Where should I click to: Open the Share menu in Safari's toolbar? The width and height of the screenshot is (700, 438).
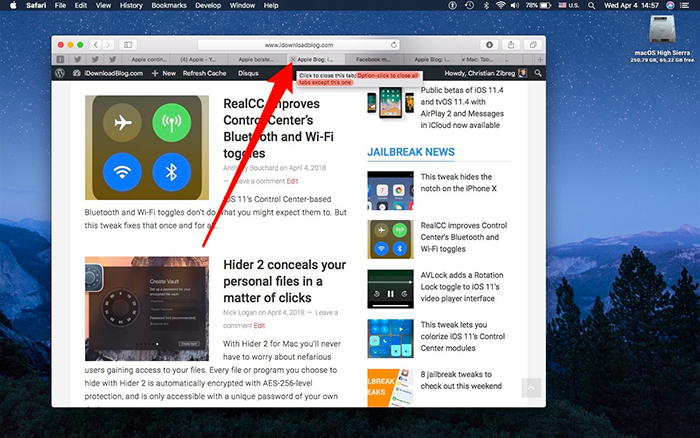(x=511, y=45)
